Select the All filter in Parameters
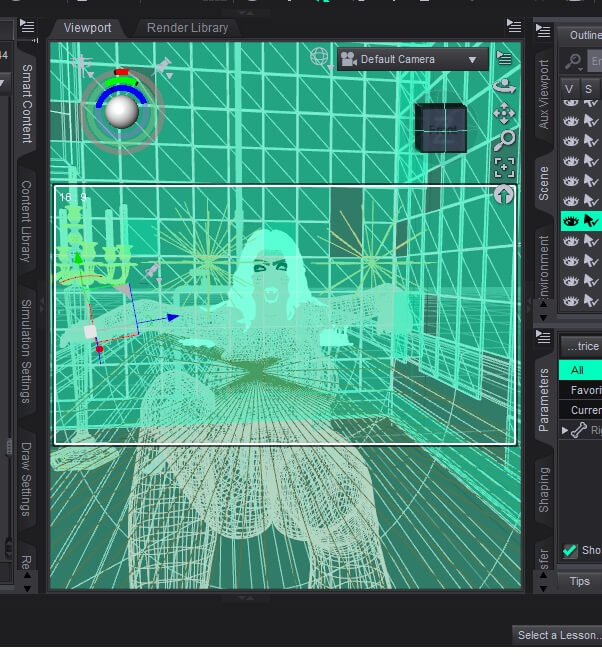 (581, 370)
